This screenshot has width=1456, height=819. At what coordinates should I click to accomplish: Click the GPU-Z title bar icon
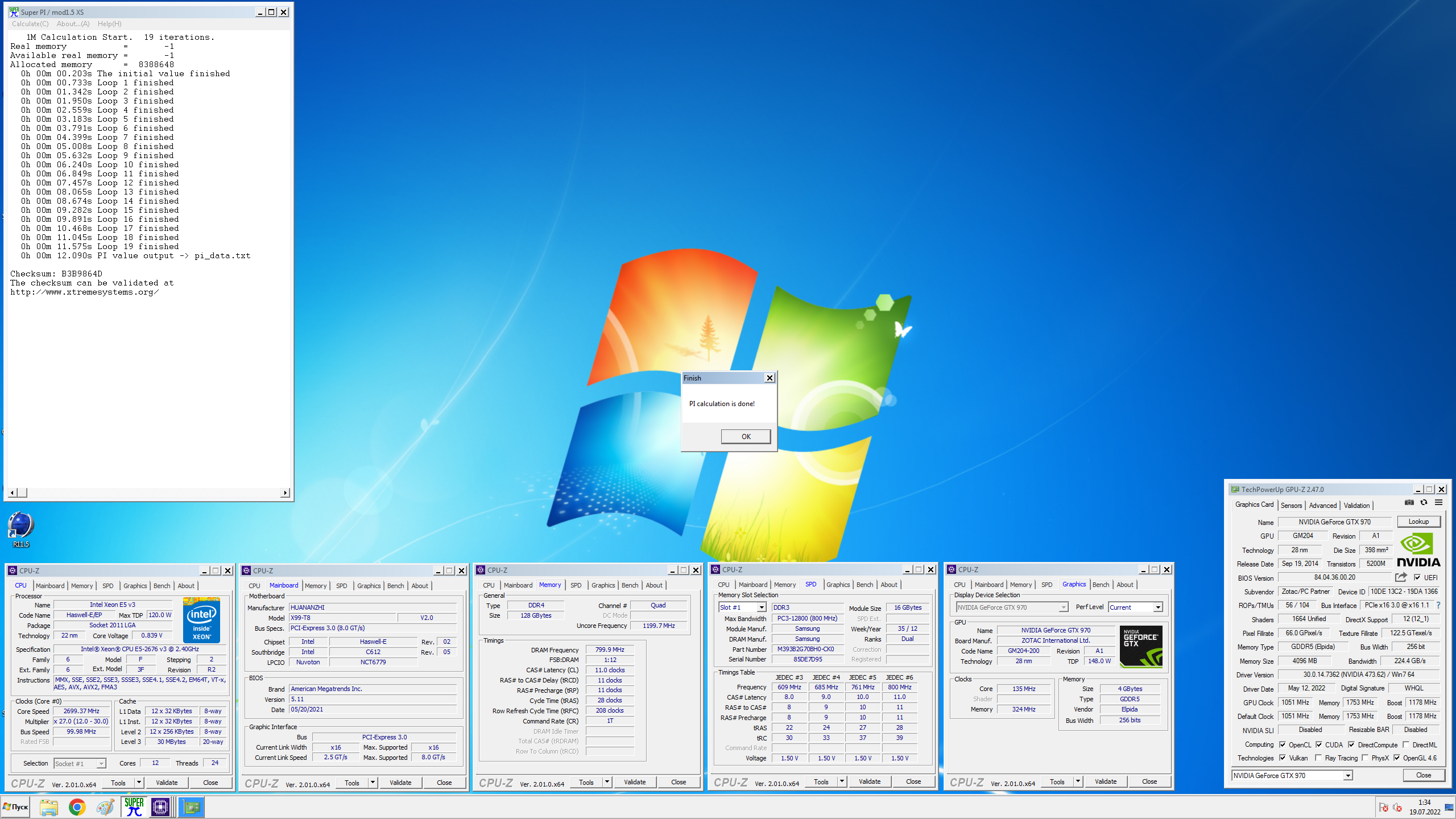point(1234,489)
